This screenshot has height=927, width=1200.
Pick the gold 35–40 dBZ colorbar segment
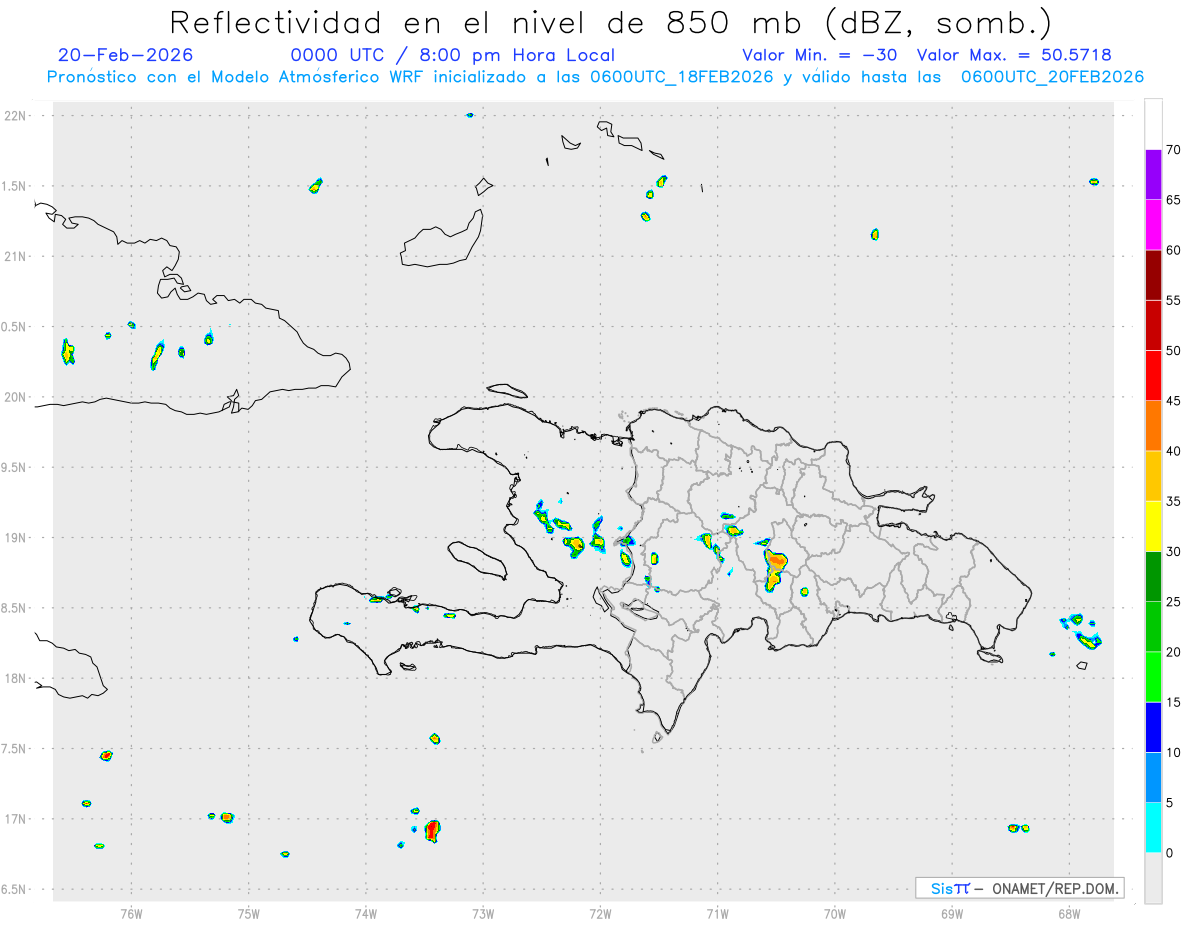coord(1153,476)
